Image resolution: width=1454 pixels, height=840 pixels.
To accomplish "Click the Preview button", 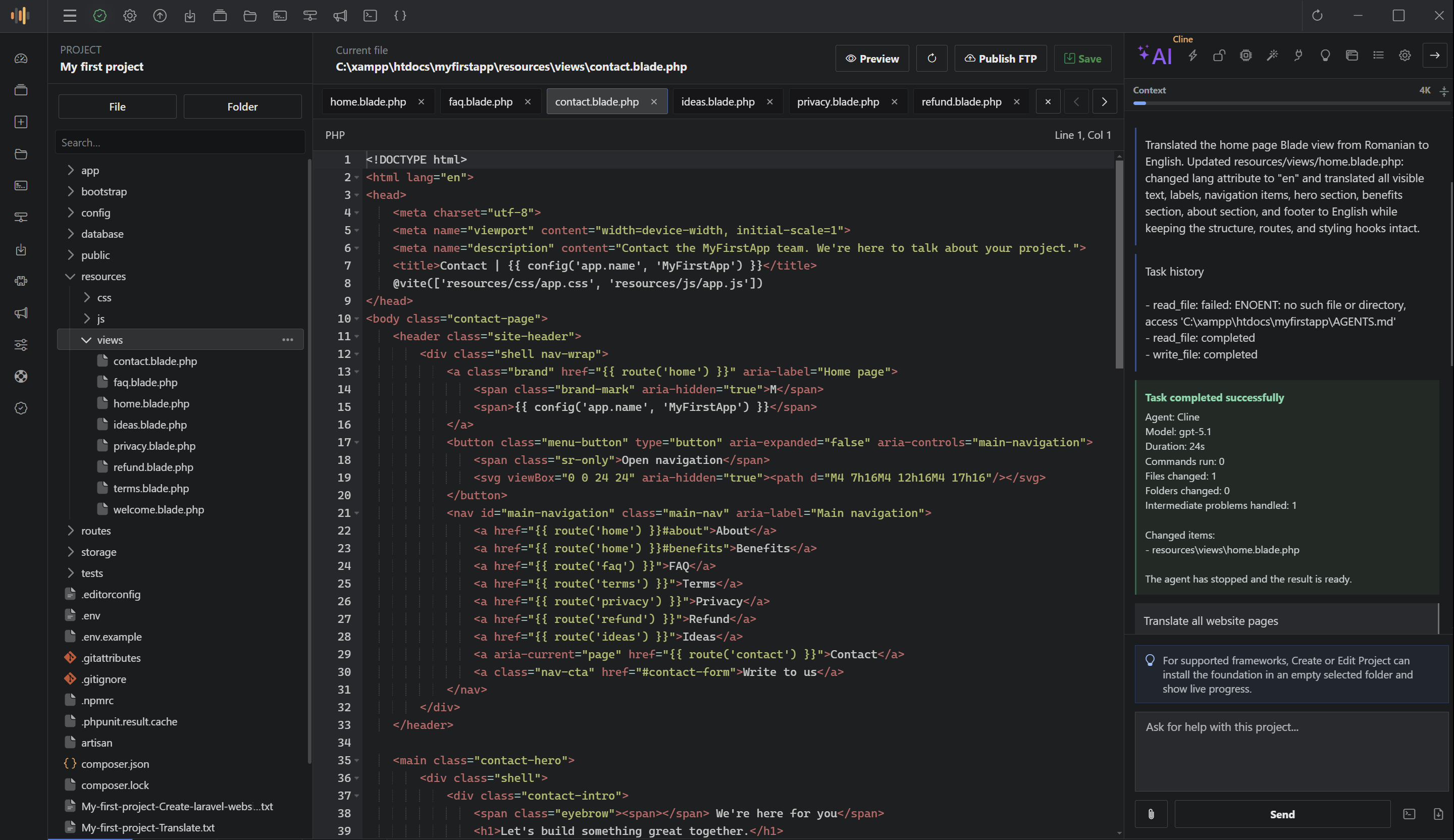I will coord(872,58).
